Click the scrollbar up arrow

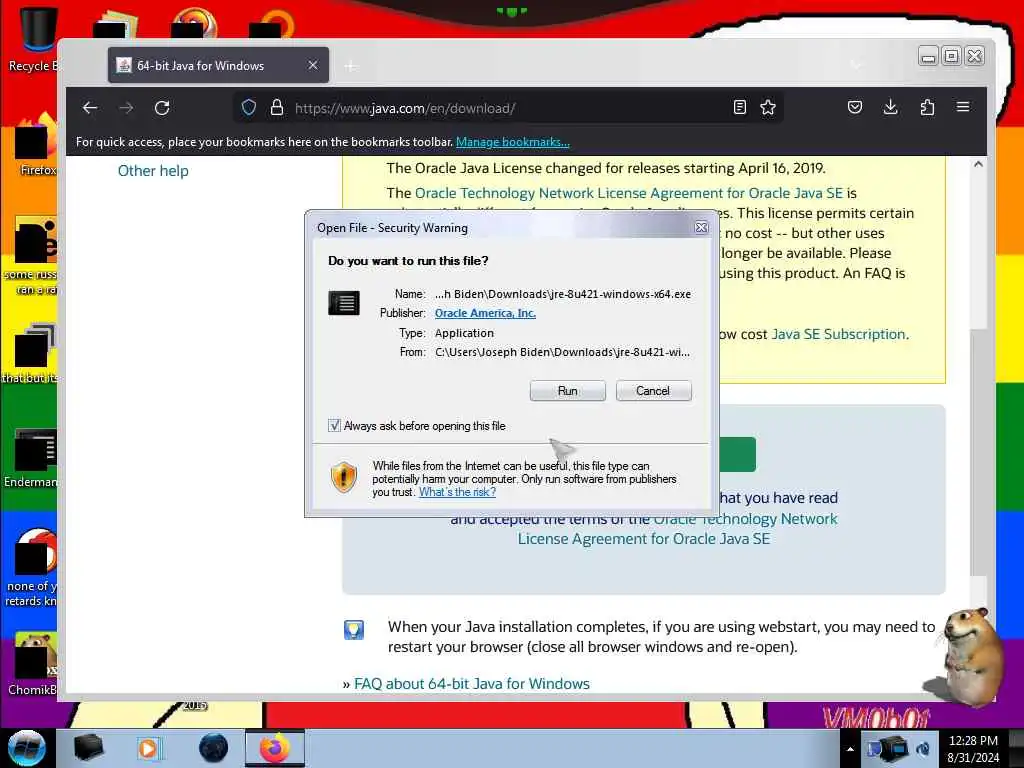pos(978,164)
